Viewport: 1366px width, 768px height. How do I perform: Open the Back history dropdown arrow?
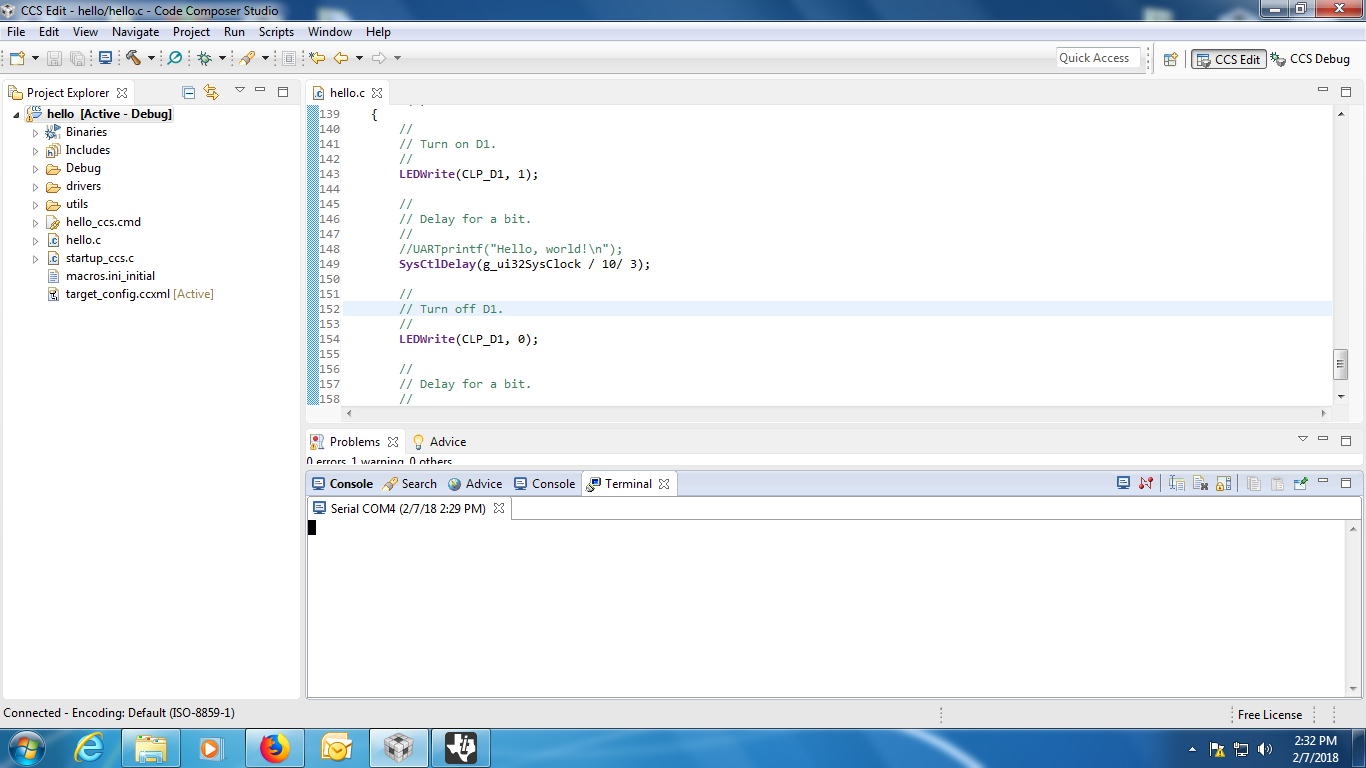359,58
